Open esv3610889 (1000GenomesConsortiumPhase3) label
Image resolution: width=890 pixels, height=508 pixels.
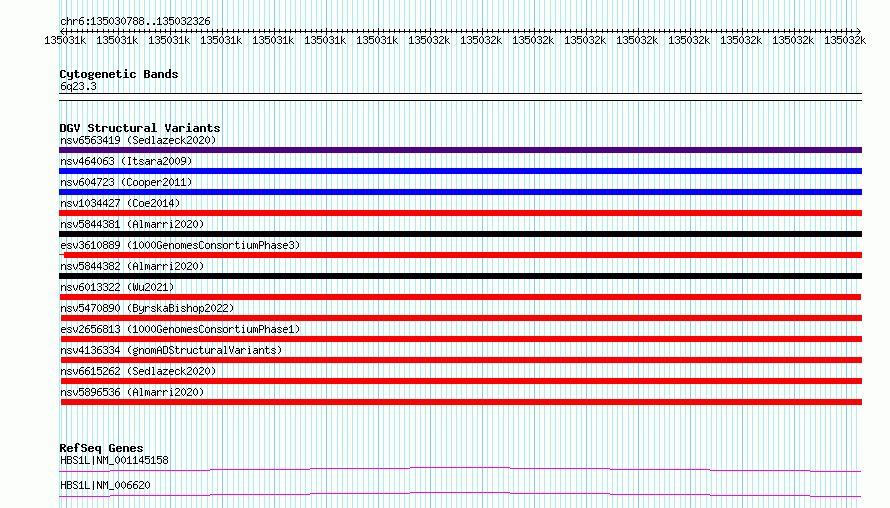pos(180,245)
